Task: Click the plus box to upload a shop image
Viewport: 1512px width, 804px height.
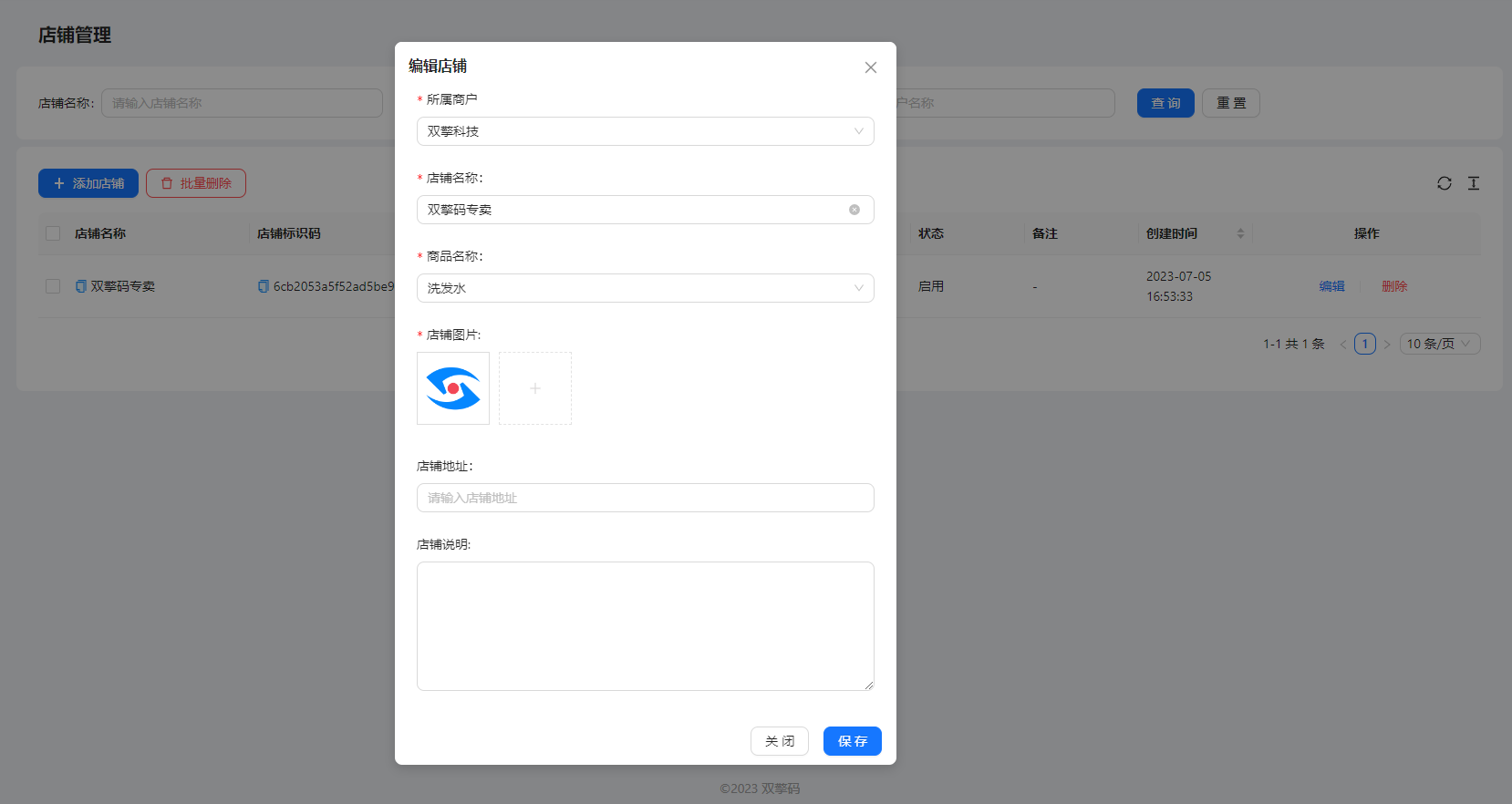Action: [x=535, y=388]
